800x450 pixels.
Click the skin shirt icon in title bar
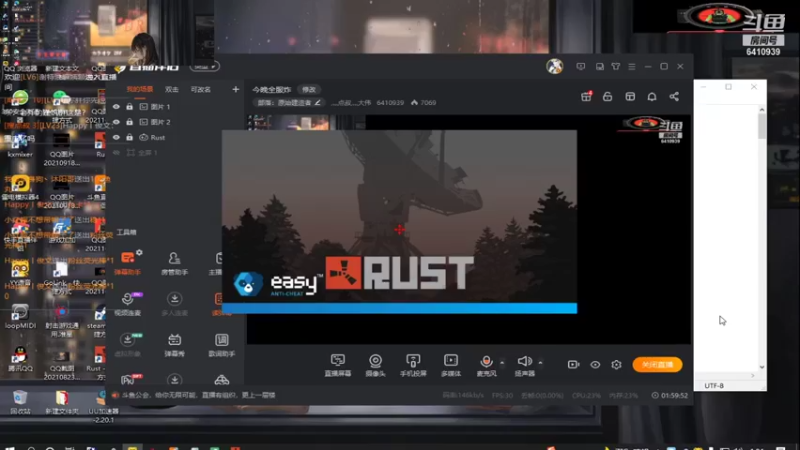616,66
